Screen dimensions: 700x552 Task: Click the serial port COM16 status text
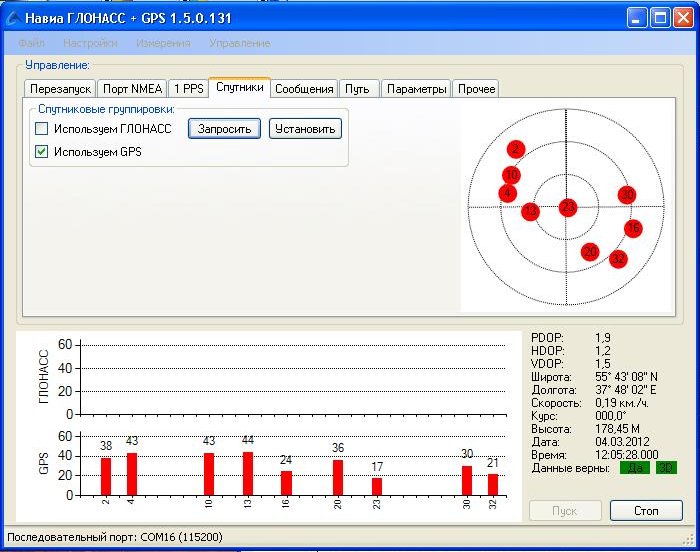click(115, 537)
